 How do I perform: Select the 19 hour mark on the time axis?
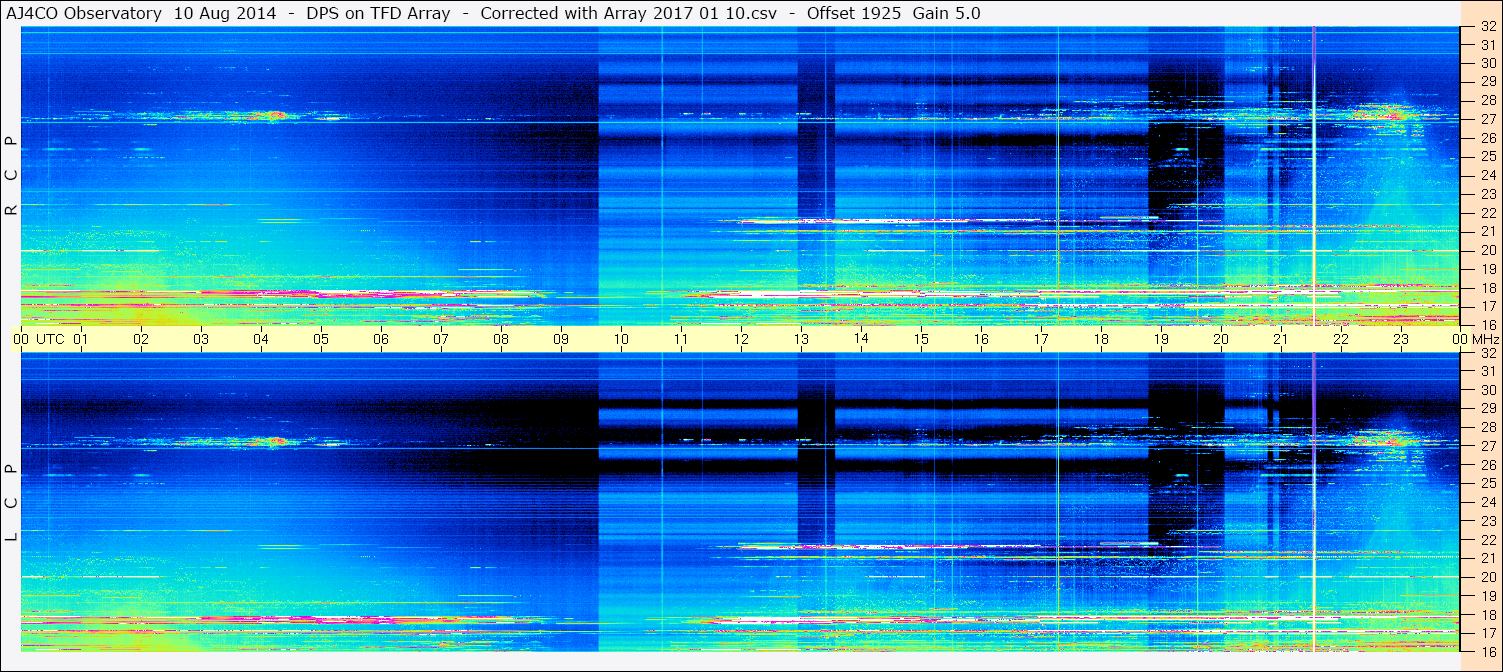[1161, 339]
